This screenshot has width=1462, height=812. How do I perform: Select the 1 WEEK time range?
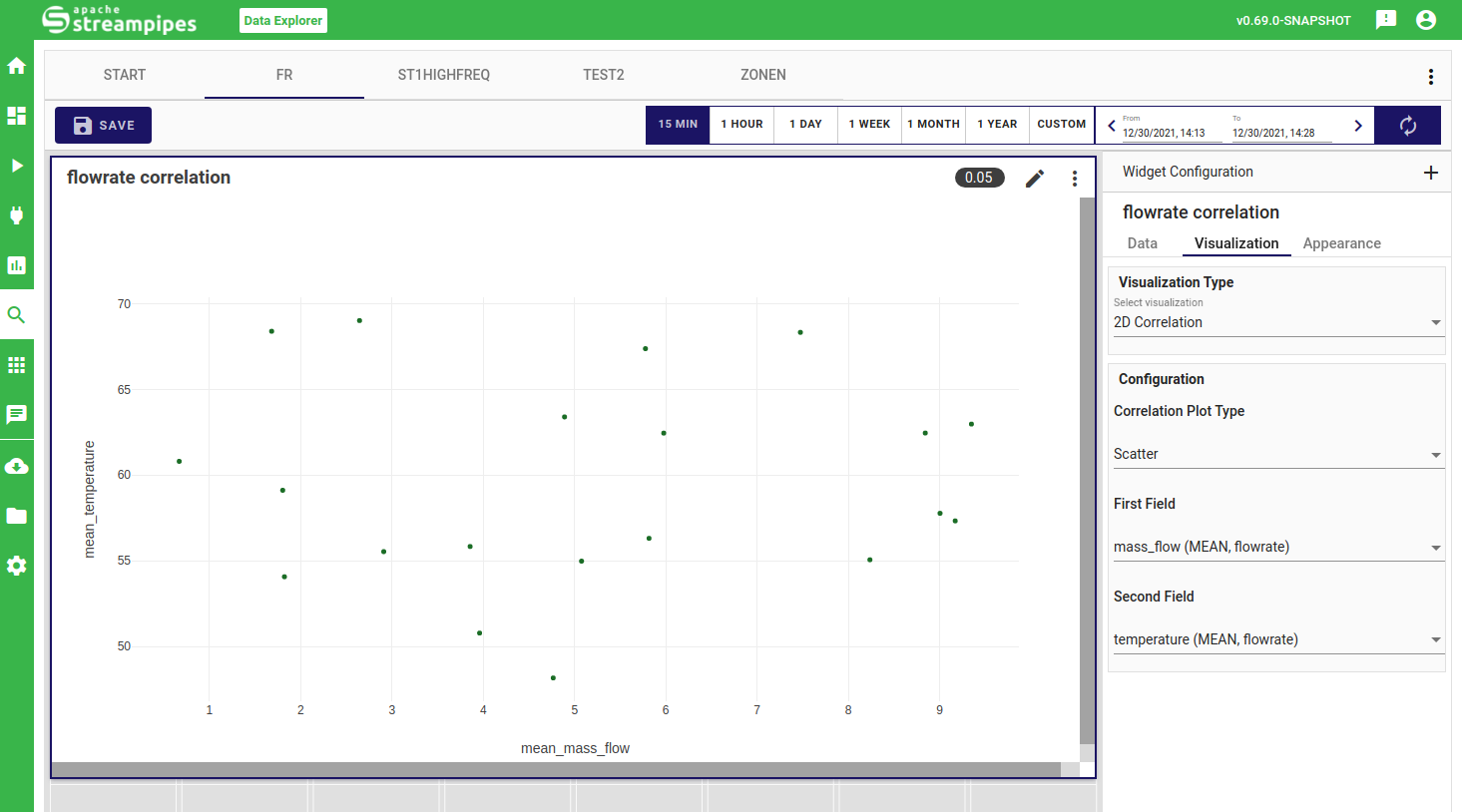click(869, 125)
